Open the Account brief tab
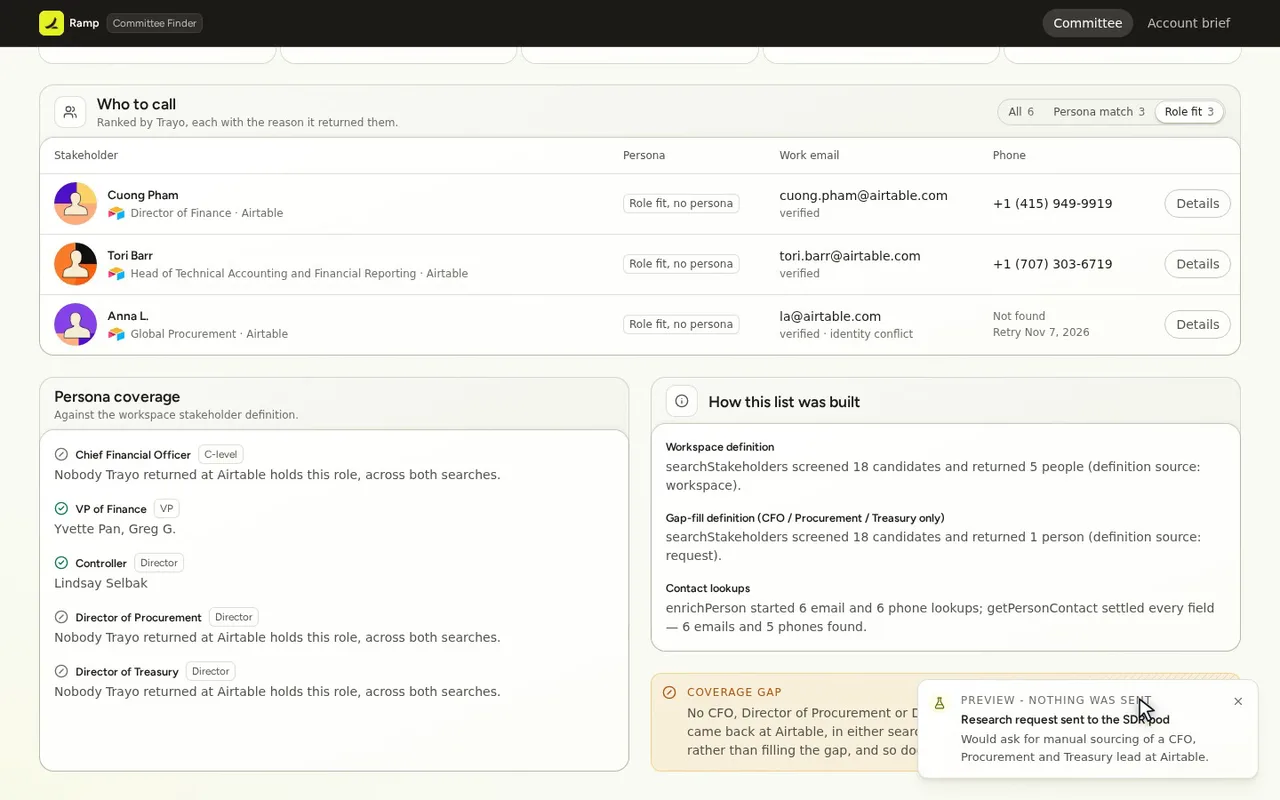The height and width of the screenshot is (800, 1280). pyautogui.click(x=1188, y=23)
